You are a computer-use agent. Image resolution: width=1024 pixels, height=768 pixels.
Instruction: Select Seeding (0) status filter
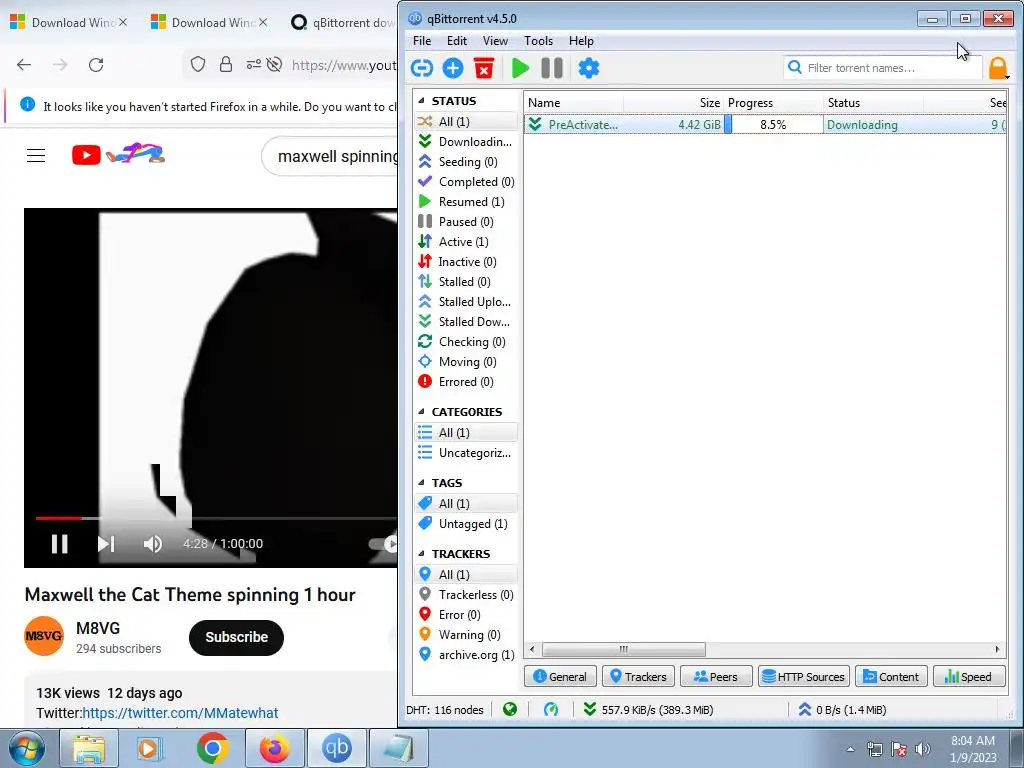[x=466, y=161]
